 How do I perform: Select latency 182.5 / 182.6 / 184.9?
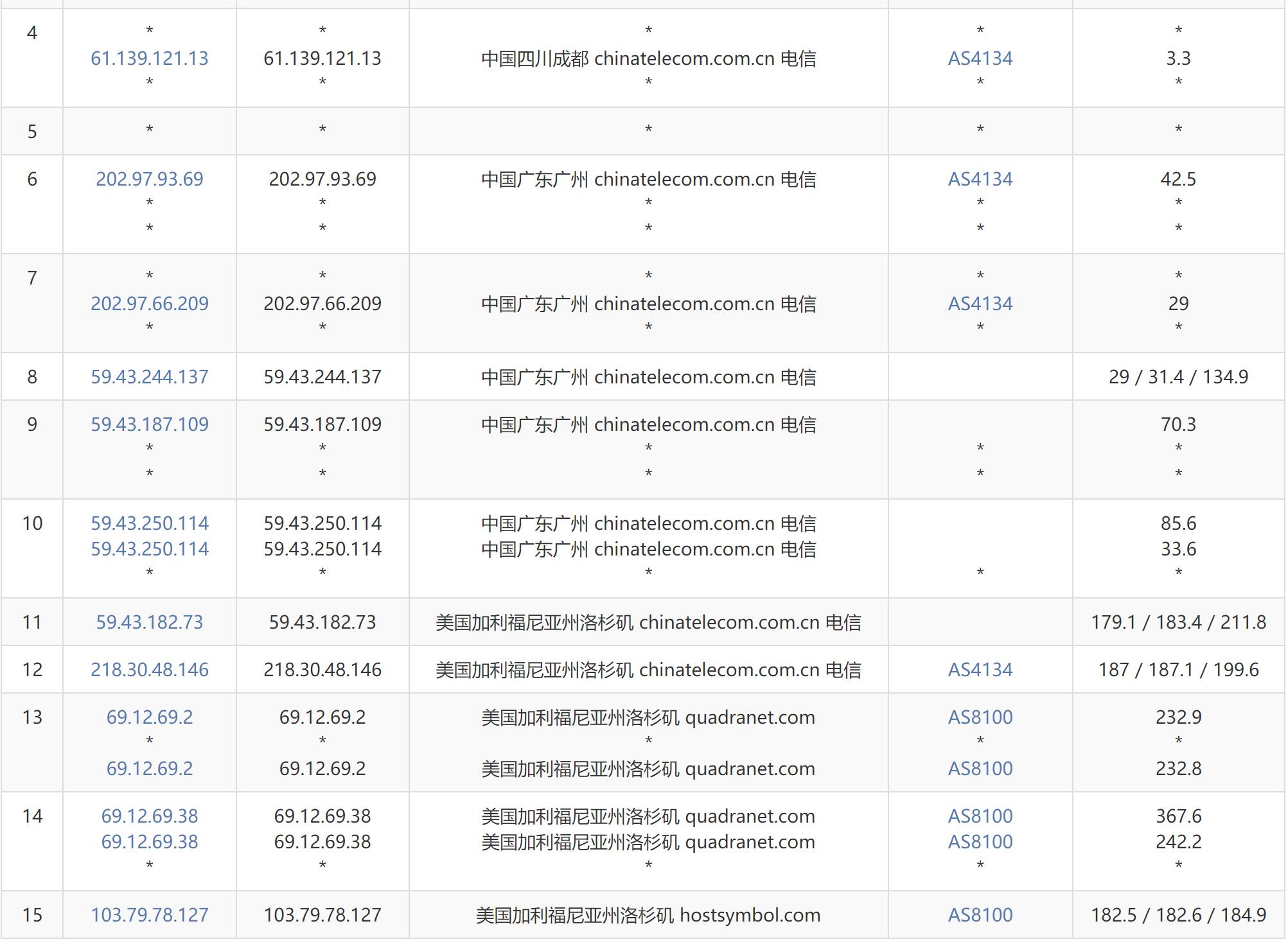(1178, 915)
